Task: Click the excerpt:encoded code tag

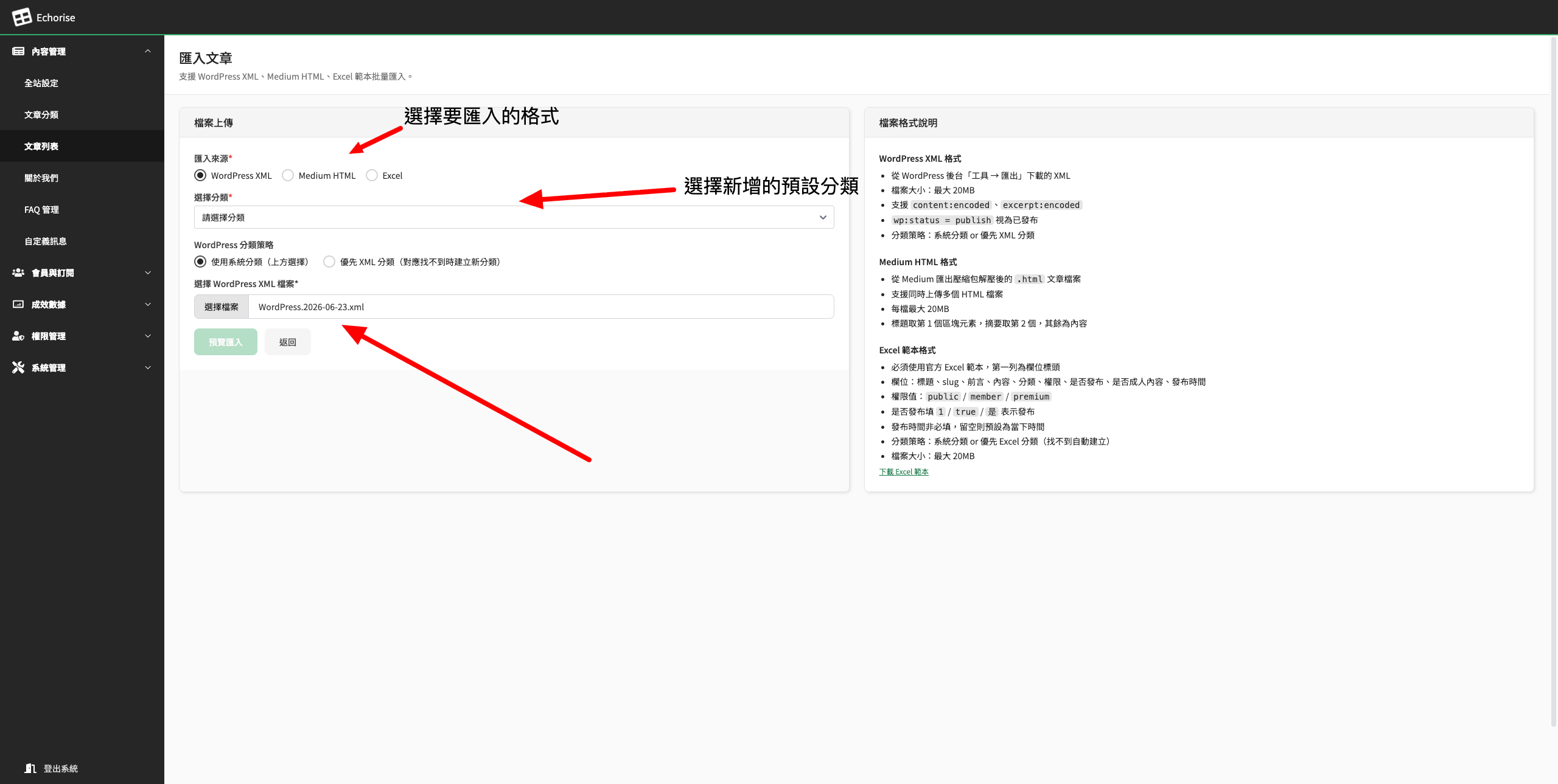Action: tap(1041, 205)
